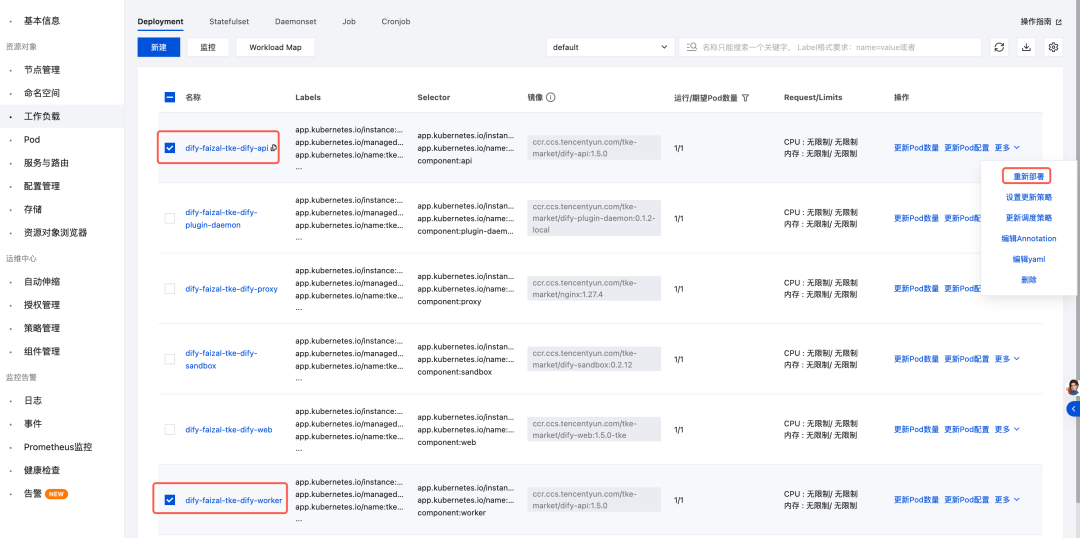Viewport: 1080px width, 538px height.
Task: Open the default namespace dropdown
Action: click(x=610, y=47)
